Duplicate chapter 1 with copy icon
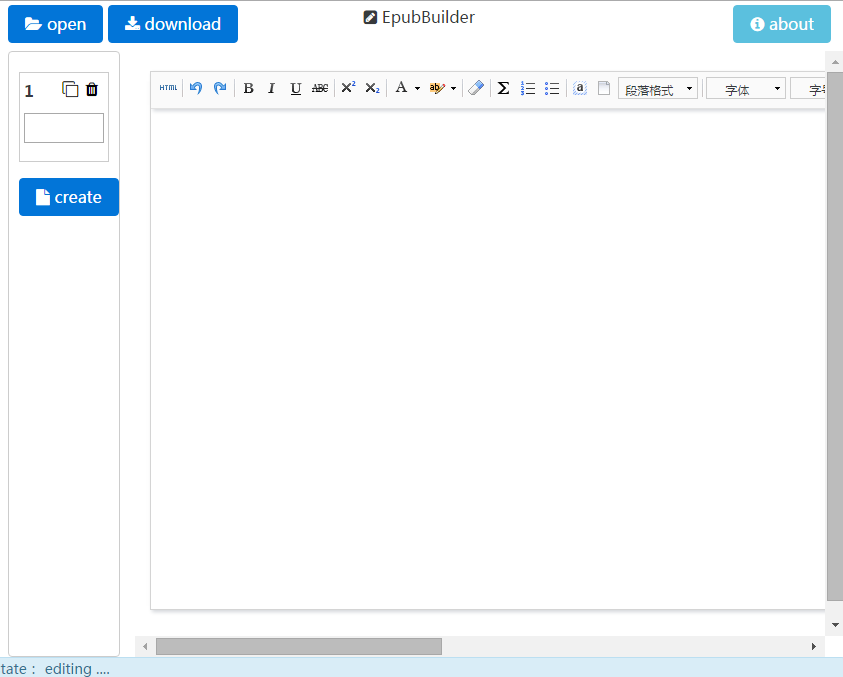Screen dimensions: 843x677 [x=70, y=89]
